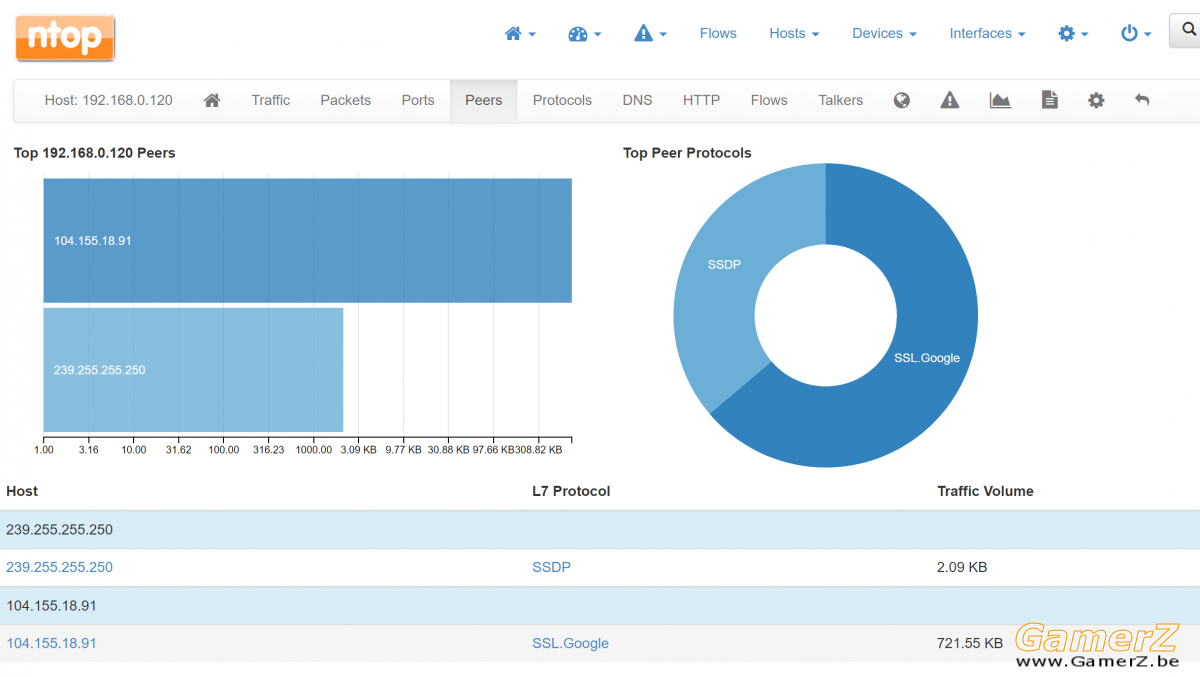Viewport: 1200px width, 677px height.
Task: Open the Flows link in navbar
Action: click(x=718, y=33)
